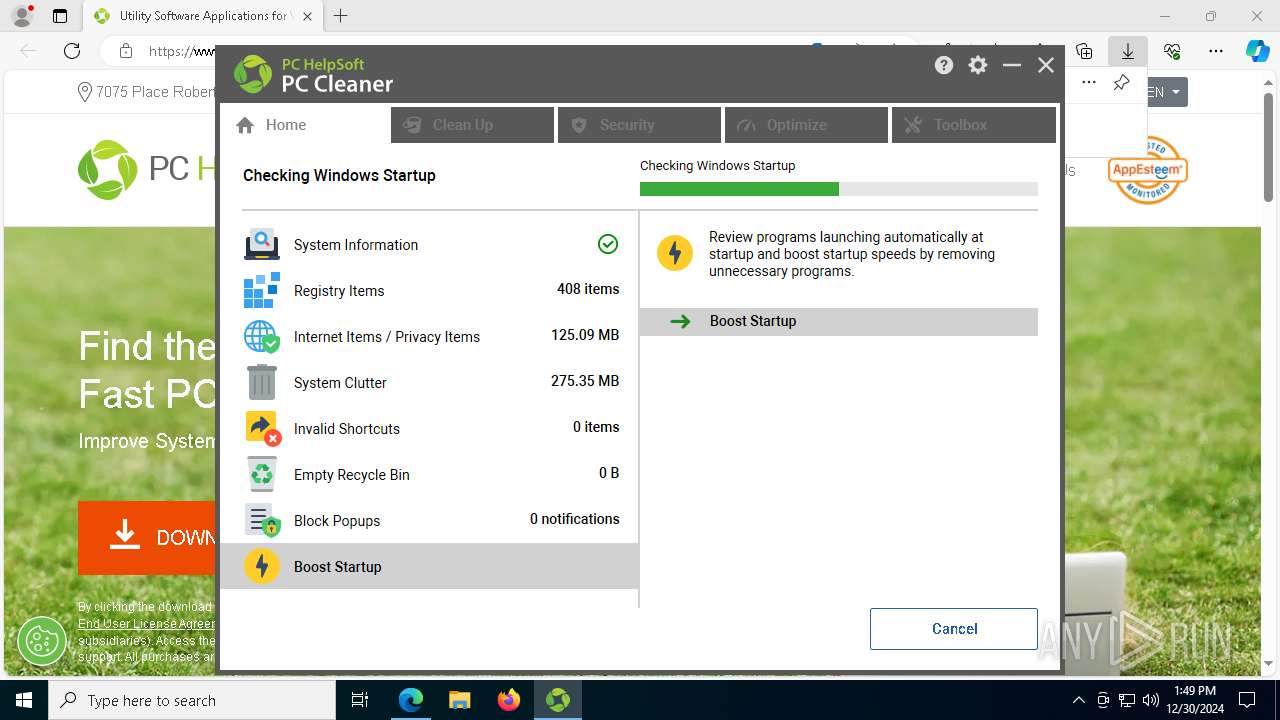
Task: Click Block Popups document lock icon
Action: [x=262, y=520]
